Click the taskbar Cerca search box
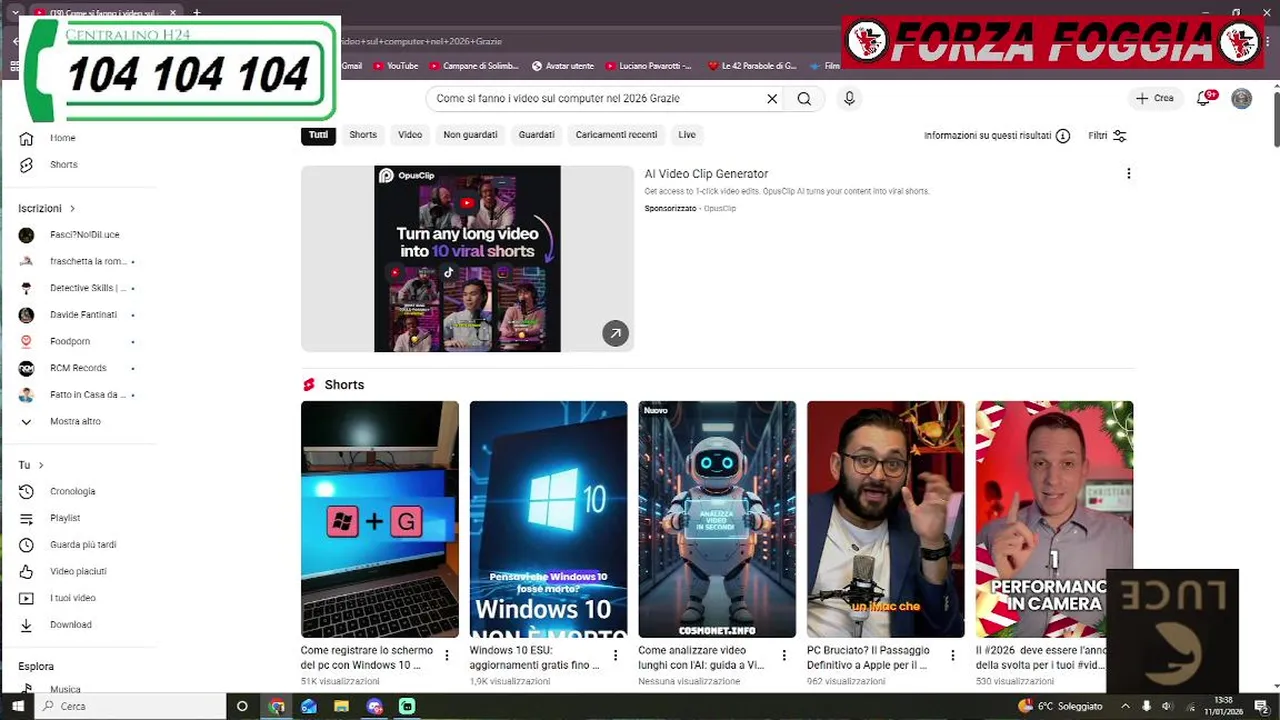The width and height of the screenshot is (1280, 720). coord(130,706)
